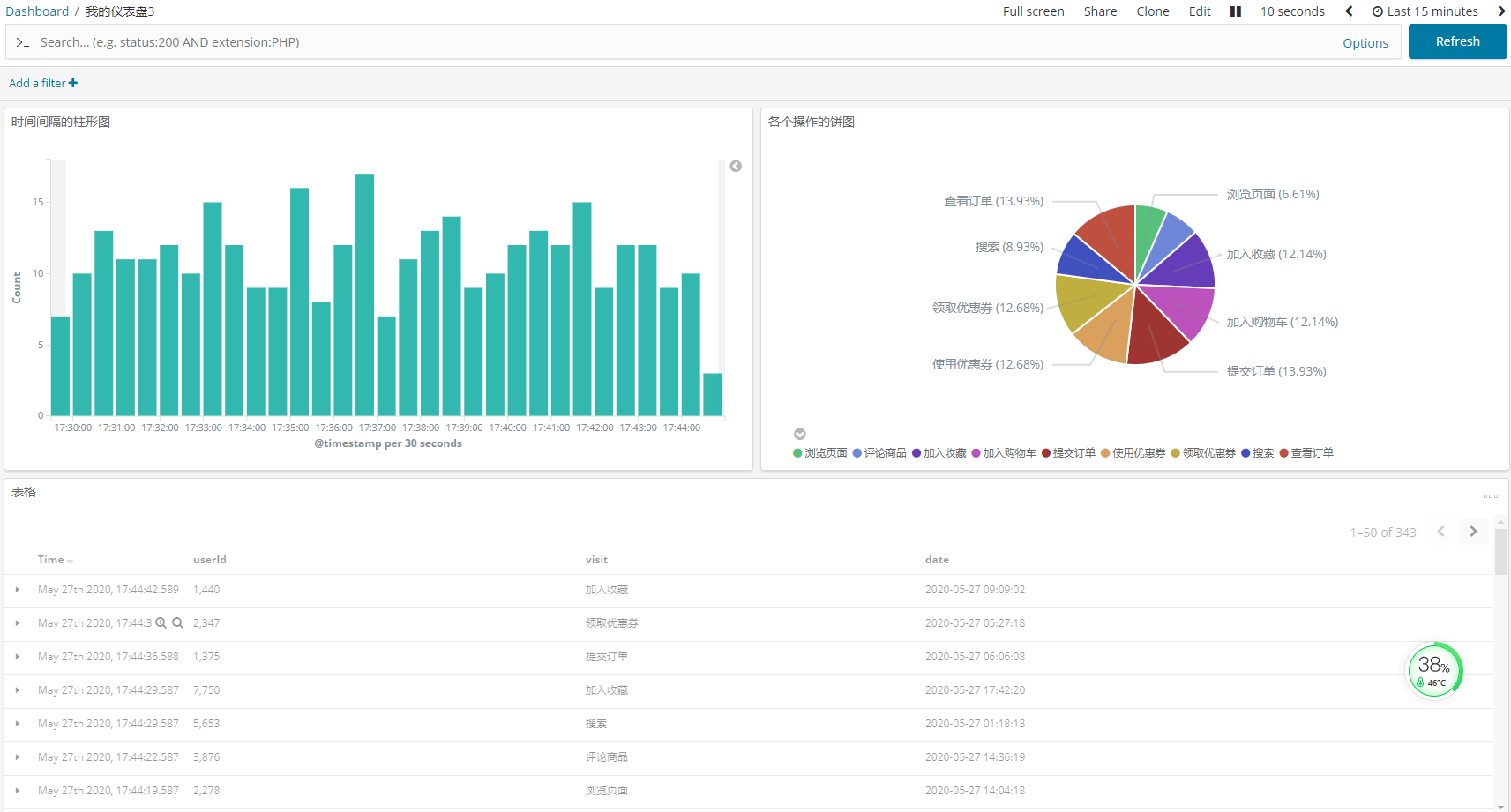Toggle 评论商品 legend color dot
1511x812 pixels.
[x=857, y=453]
